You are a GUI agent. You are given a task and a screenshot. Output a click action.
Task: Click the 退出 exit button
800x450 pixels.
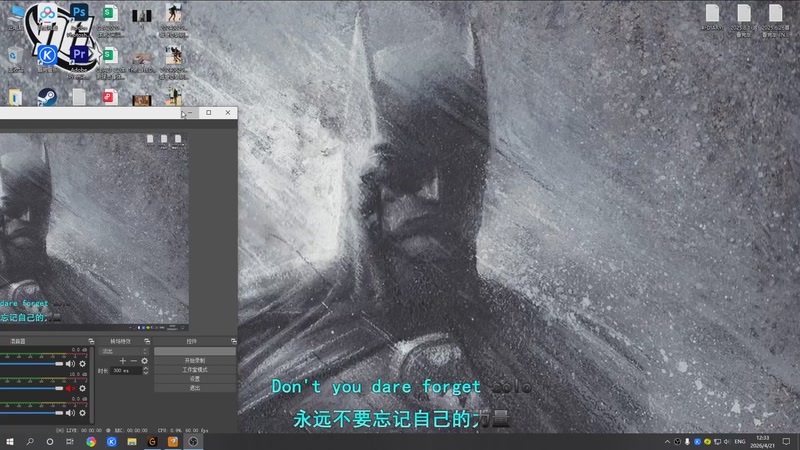coord(195,388)
